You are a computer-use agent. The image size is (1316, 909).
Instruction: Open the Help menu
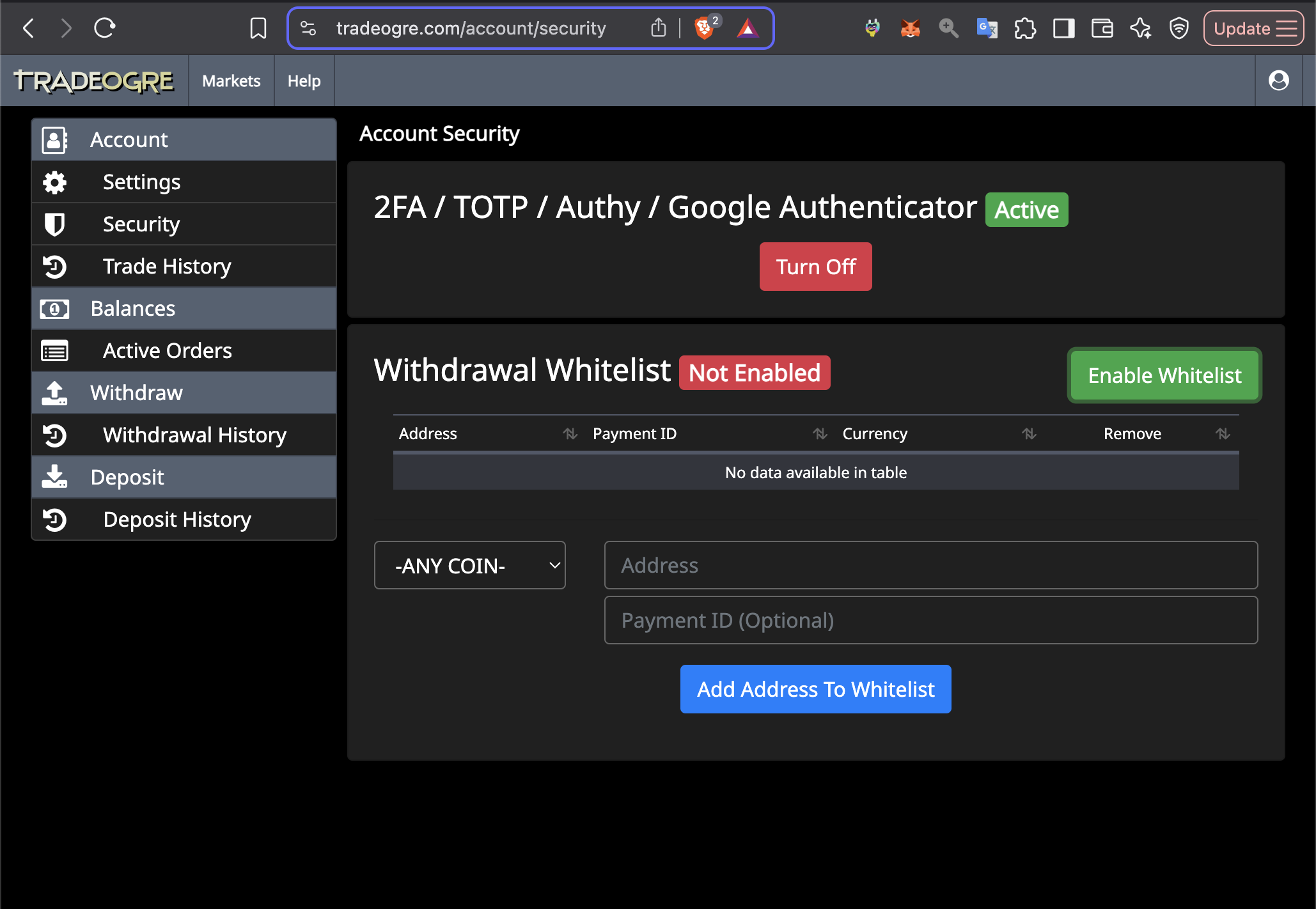click(304, 81)
